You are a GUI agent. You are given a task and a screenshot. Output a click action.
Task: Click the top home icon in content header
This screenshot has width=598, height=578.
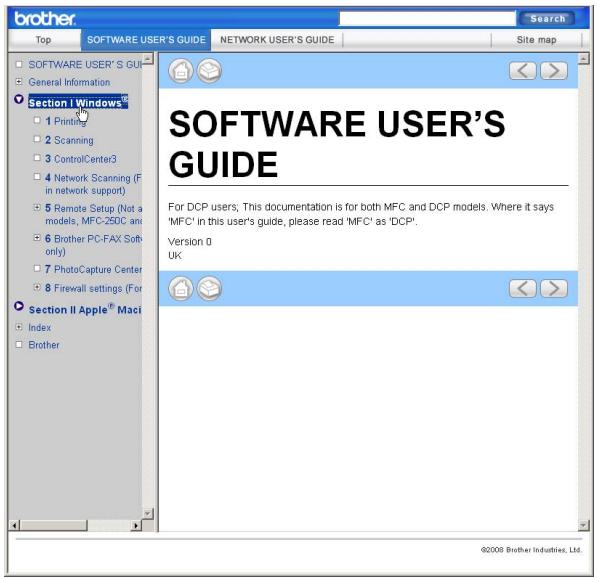(x=181, y=71)
